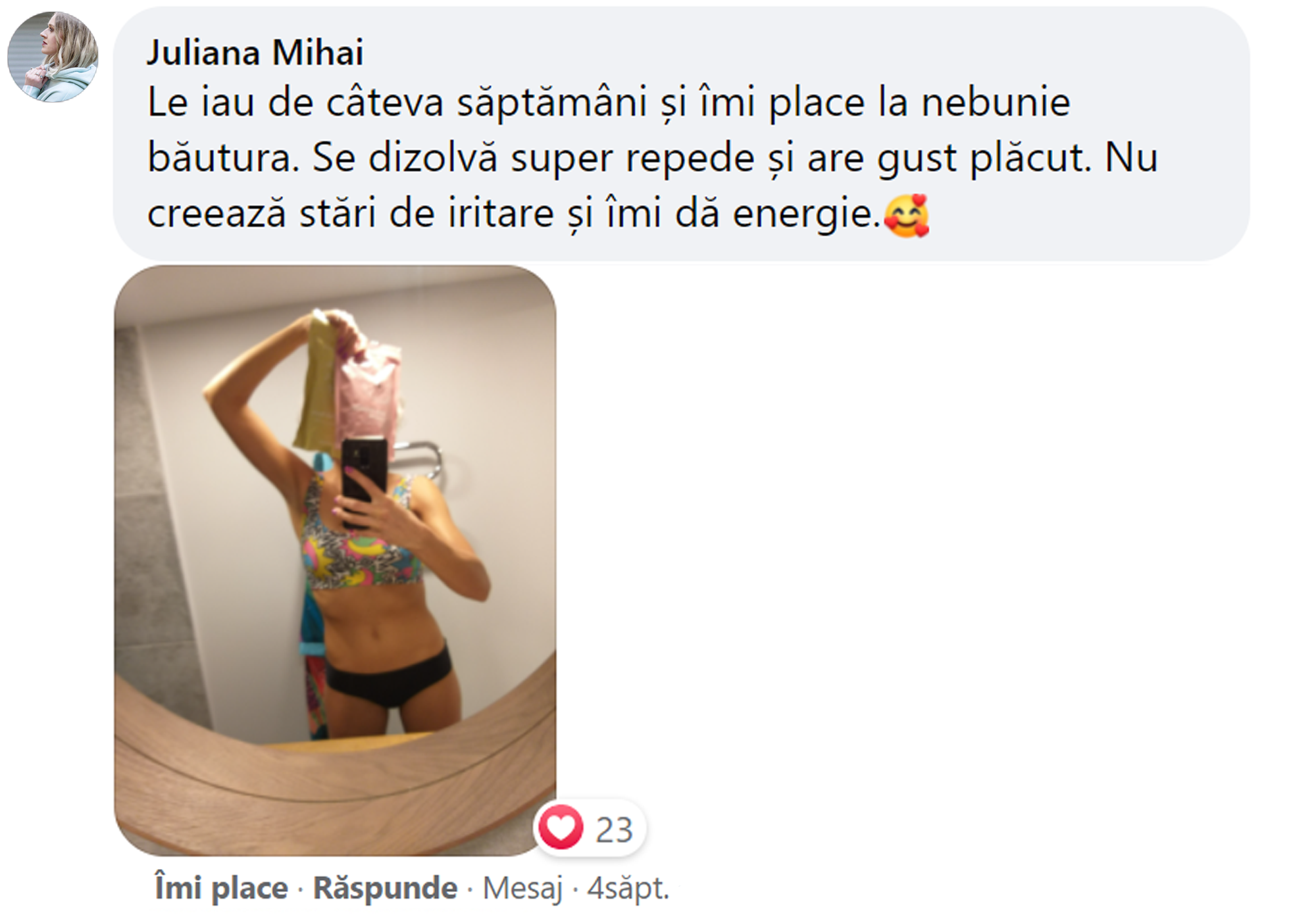
Task: Reply using the Răspunde link
Action: (x=385, y=888)
